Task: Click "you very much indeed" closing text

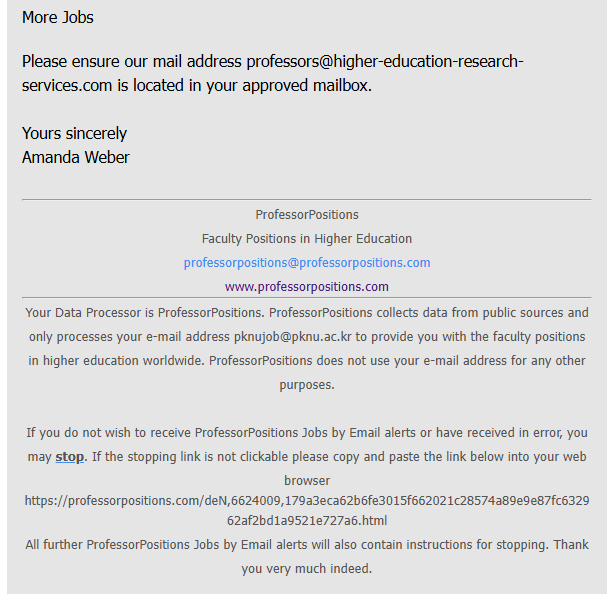Action: coord(306,569)
